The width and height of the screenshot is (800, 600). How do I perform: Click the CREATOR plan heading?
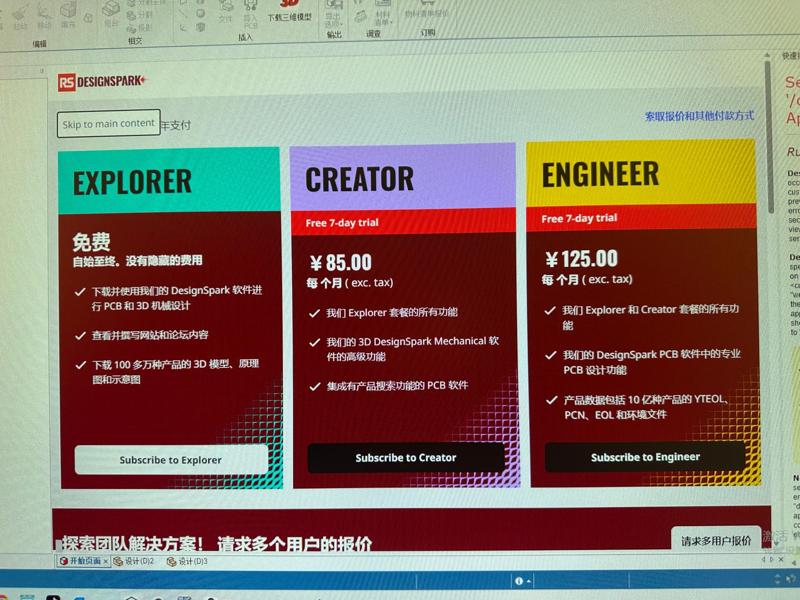point(359,179)
